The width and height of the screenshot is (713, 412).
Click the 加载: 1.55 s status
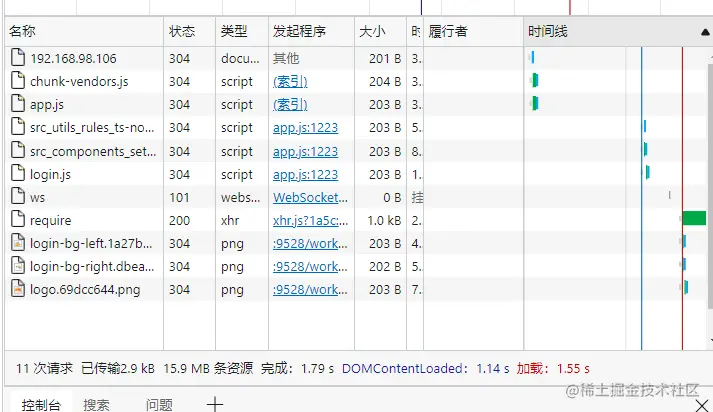click(553, 368)
